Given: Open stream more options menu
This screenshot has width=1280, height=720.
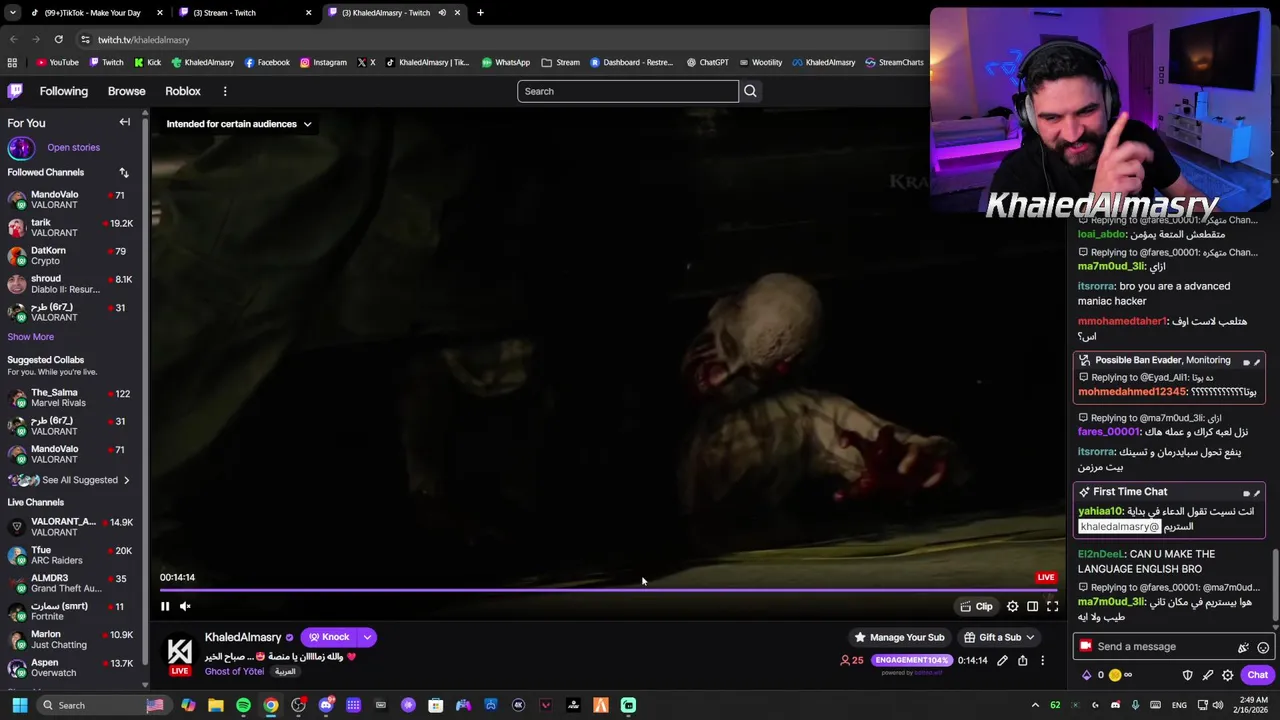Looking at the screenshot, I should point(1042,660).
